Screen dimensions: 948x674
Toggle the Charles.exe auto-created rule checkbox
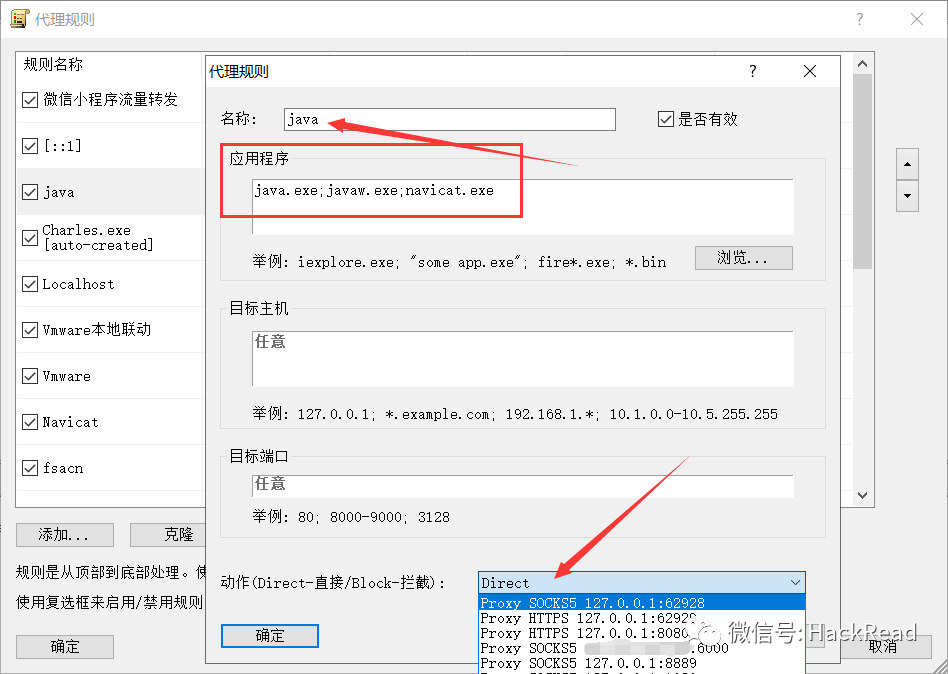click(x=30, y=238)
